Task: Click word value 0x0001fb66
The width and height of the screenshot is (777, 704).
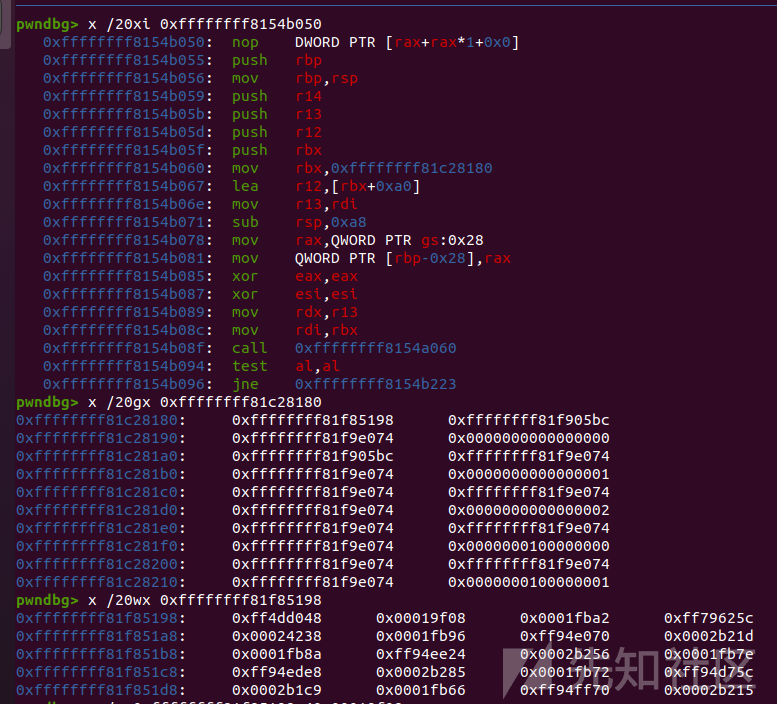Action: 421,690
